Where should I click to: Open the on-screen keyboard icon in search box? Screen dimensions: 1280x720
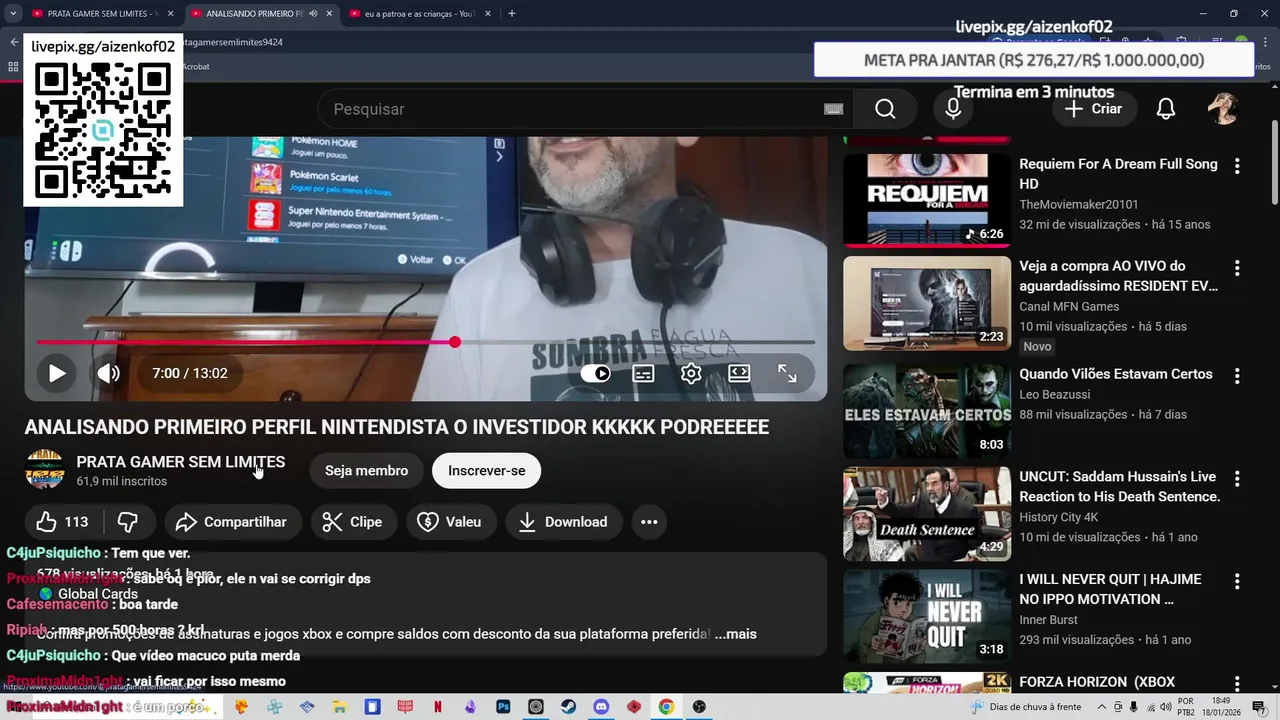coord(833,109)
